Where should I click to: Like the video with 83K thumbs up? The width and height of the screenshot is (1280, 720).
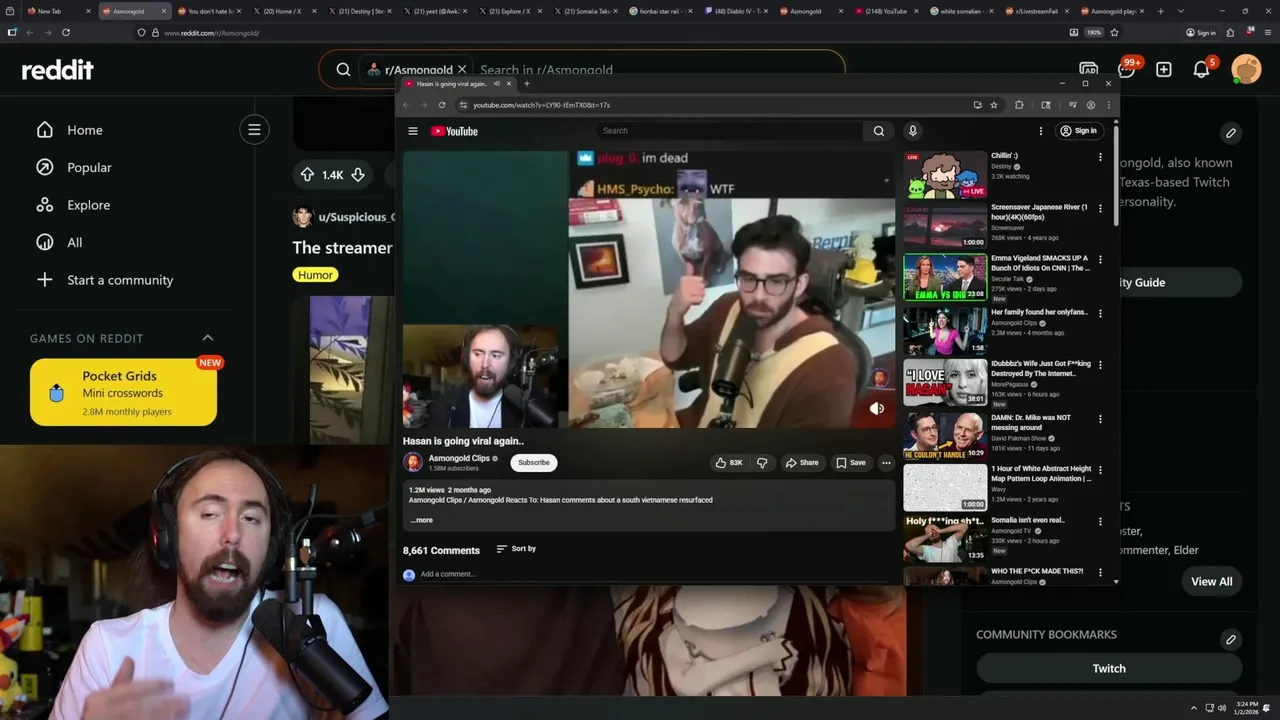728,463
